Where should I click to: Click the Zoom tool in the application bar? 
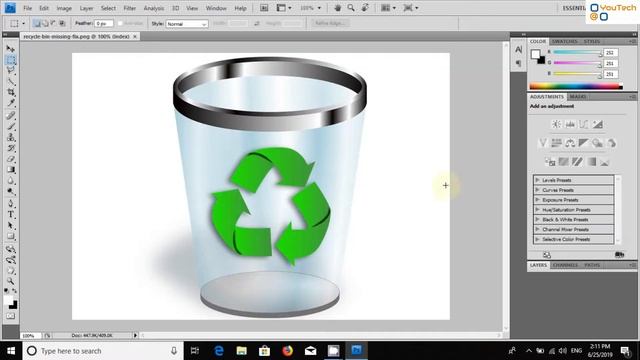point(351,8)
